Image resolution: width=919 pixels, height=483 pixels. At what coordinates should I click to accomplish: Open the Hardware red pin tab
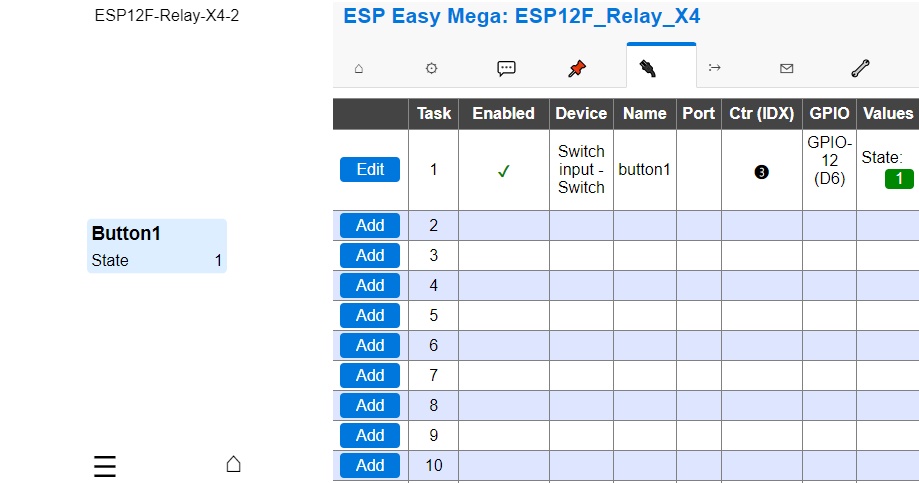[577, 69]
